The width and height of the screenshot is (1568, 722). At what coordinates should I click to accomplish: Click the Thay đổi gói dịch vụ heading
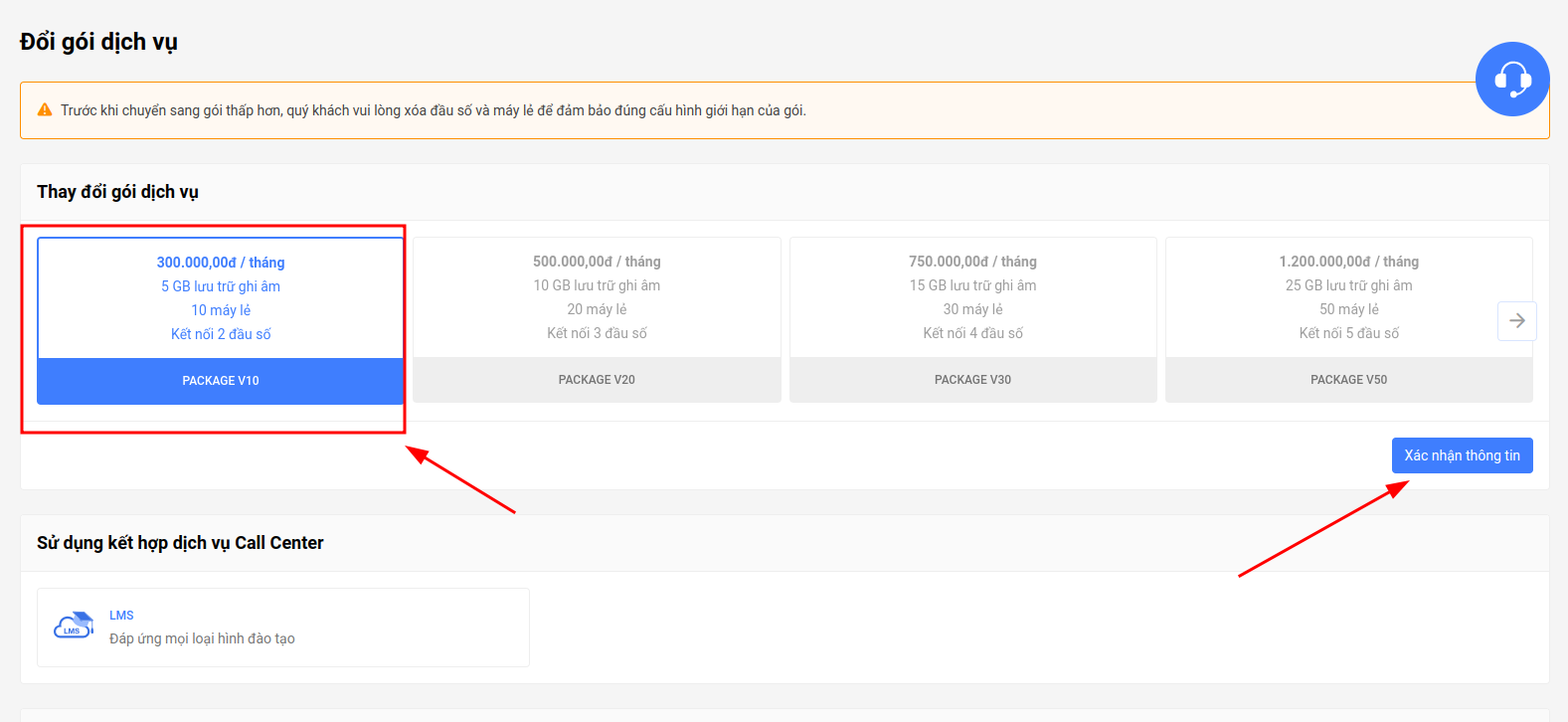coord(117,192)
